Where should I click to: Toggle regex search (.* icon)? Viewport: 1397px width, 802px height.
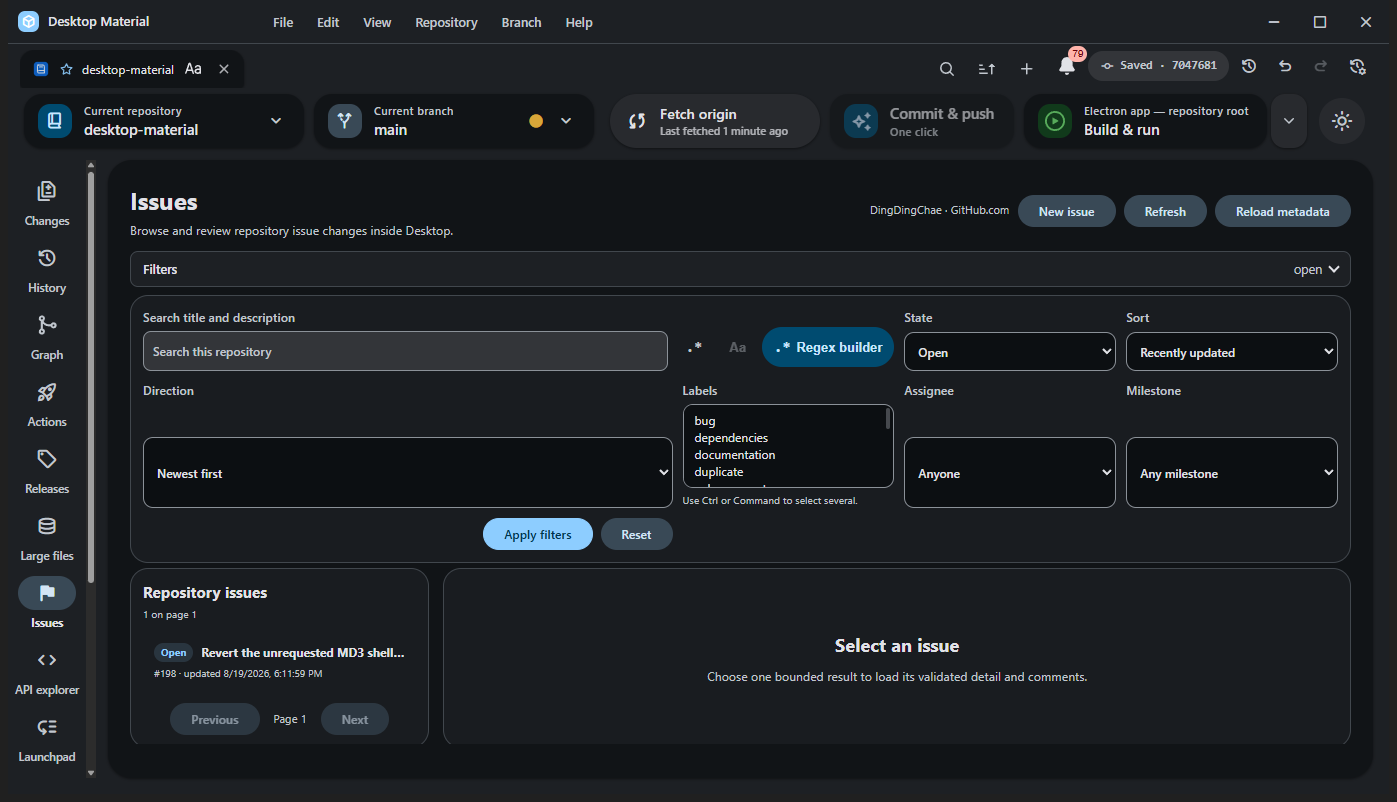694,348
